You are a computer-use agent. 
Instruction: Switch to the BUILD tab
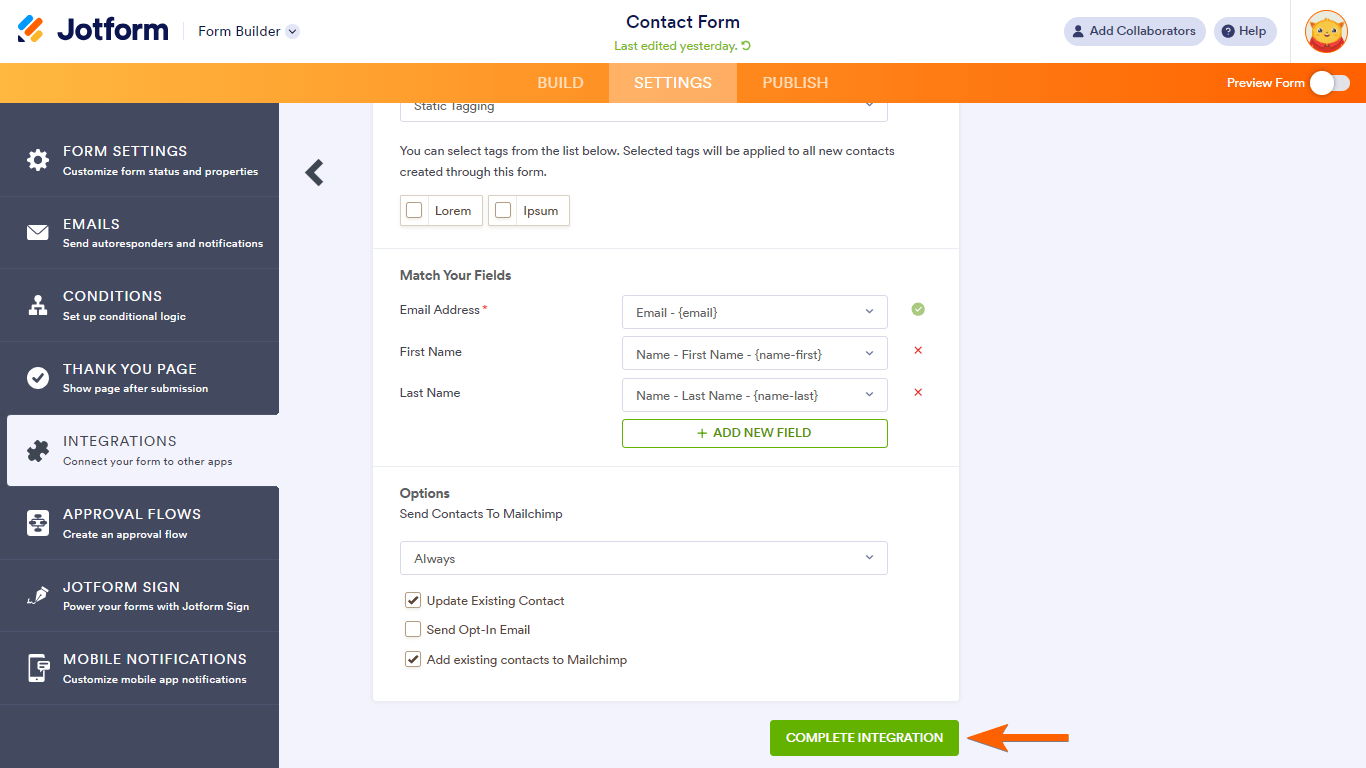560,83
